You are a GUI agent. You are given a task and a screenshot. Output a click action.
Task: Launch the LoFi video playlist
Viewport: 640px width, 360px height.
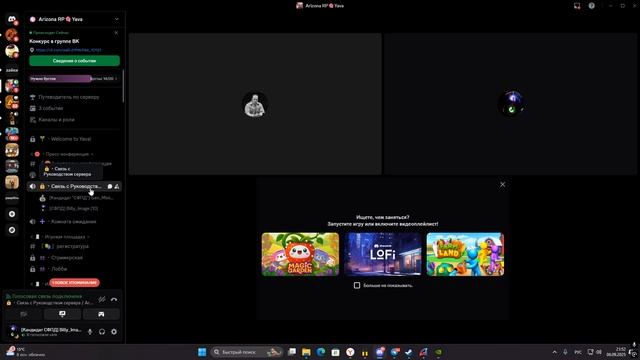pos(383,254)
